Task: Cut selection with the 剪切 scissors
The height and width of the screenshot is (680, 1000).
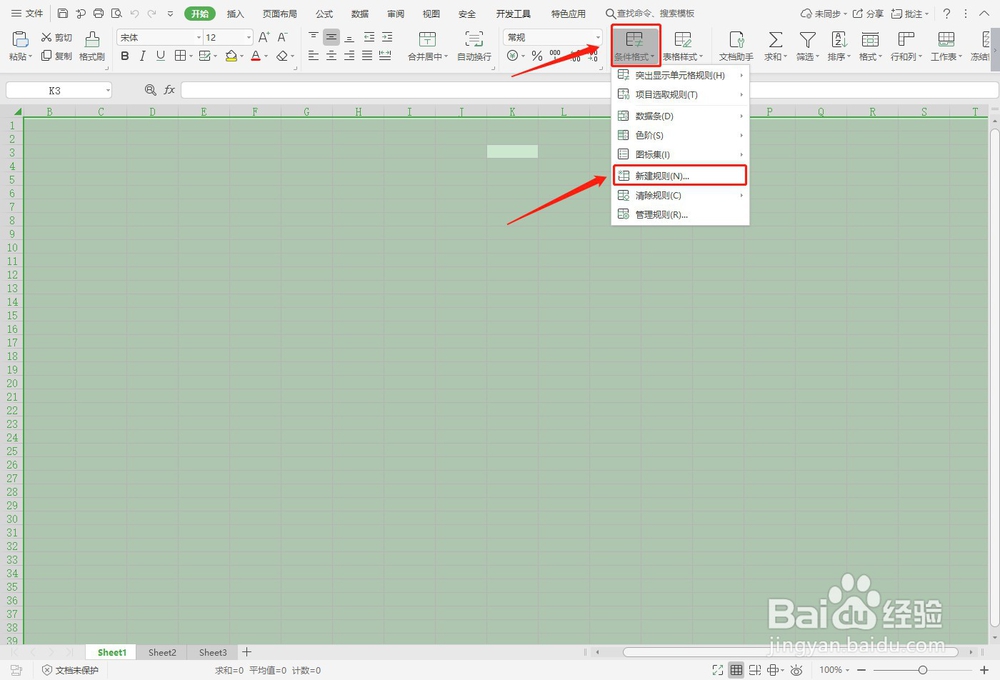Action: tap(56, 38)
